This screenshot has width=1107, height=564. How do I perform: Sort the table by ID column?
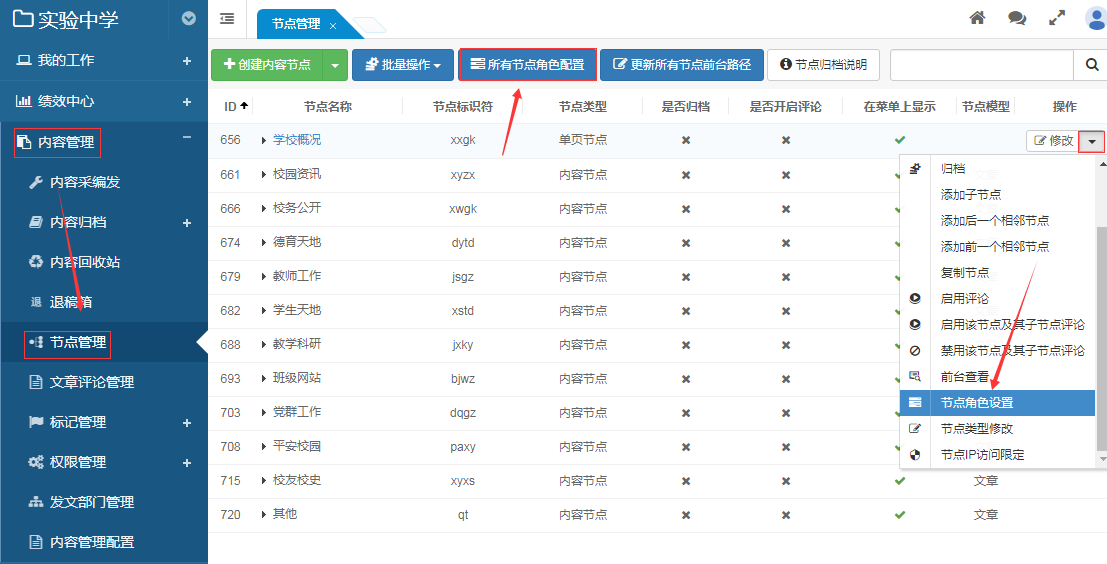coord(236,106)
